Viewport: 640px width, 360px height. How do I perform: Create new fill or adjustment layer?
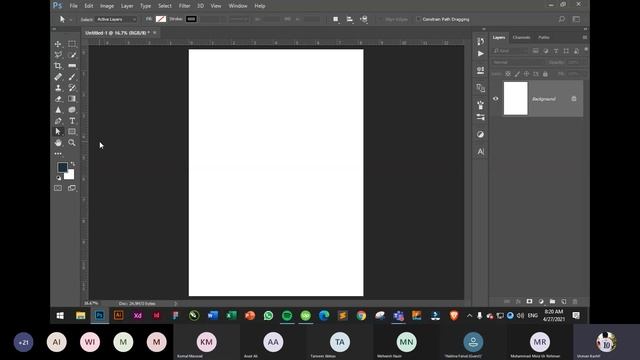point(541,302)
